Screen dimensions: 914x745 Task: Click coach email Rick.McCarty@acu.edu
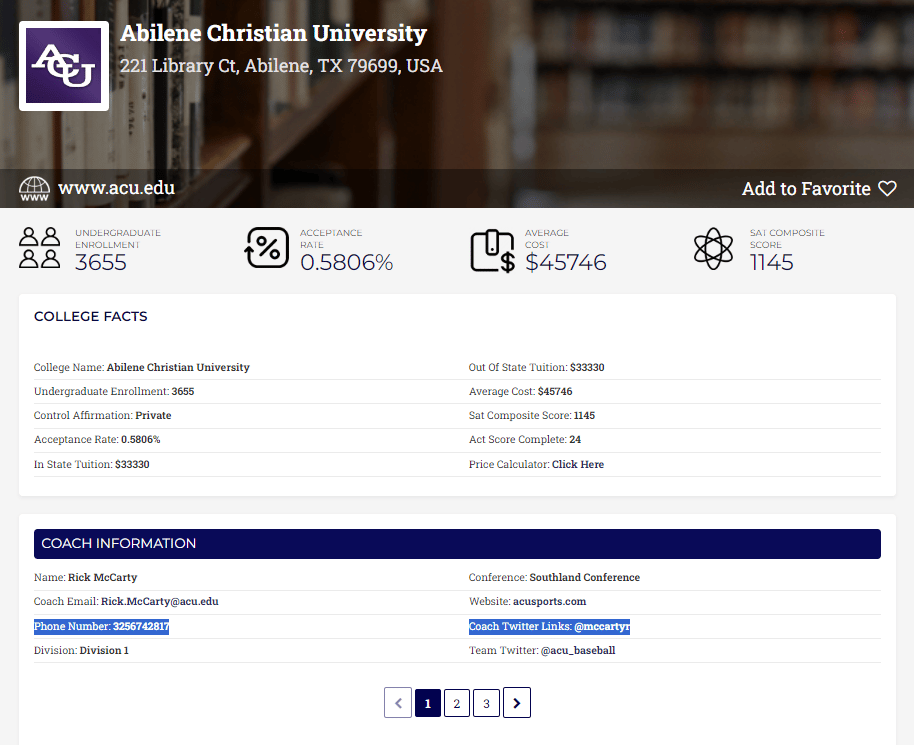[160, 601]
